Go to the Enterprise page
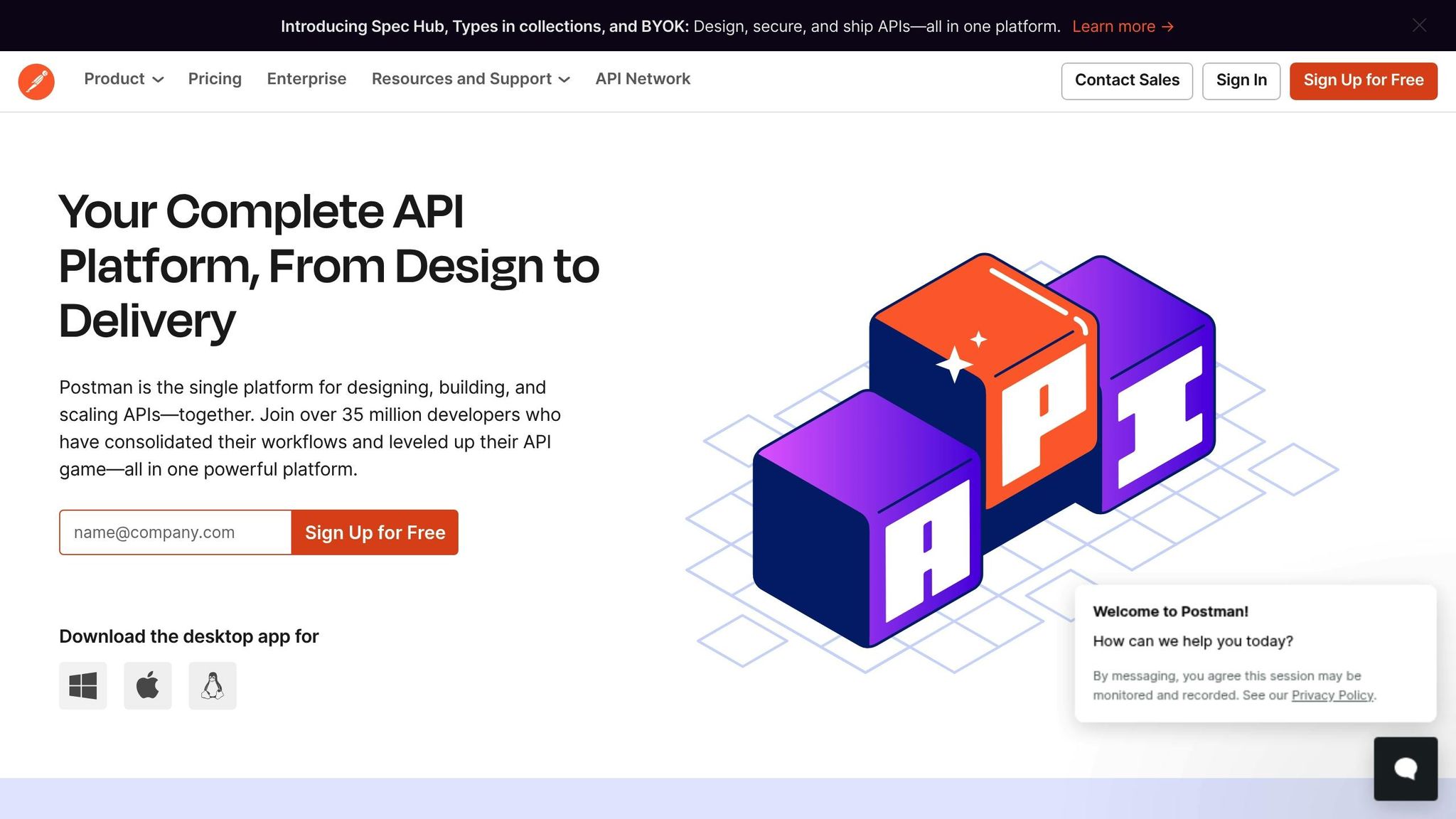This screenshot has height=819, width=1456. click(306, 79)
